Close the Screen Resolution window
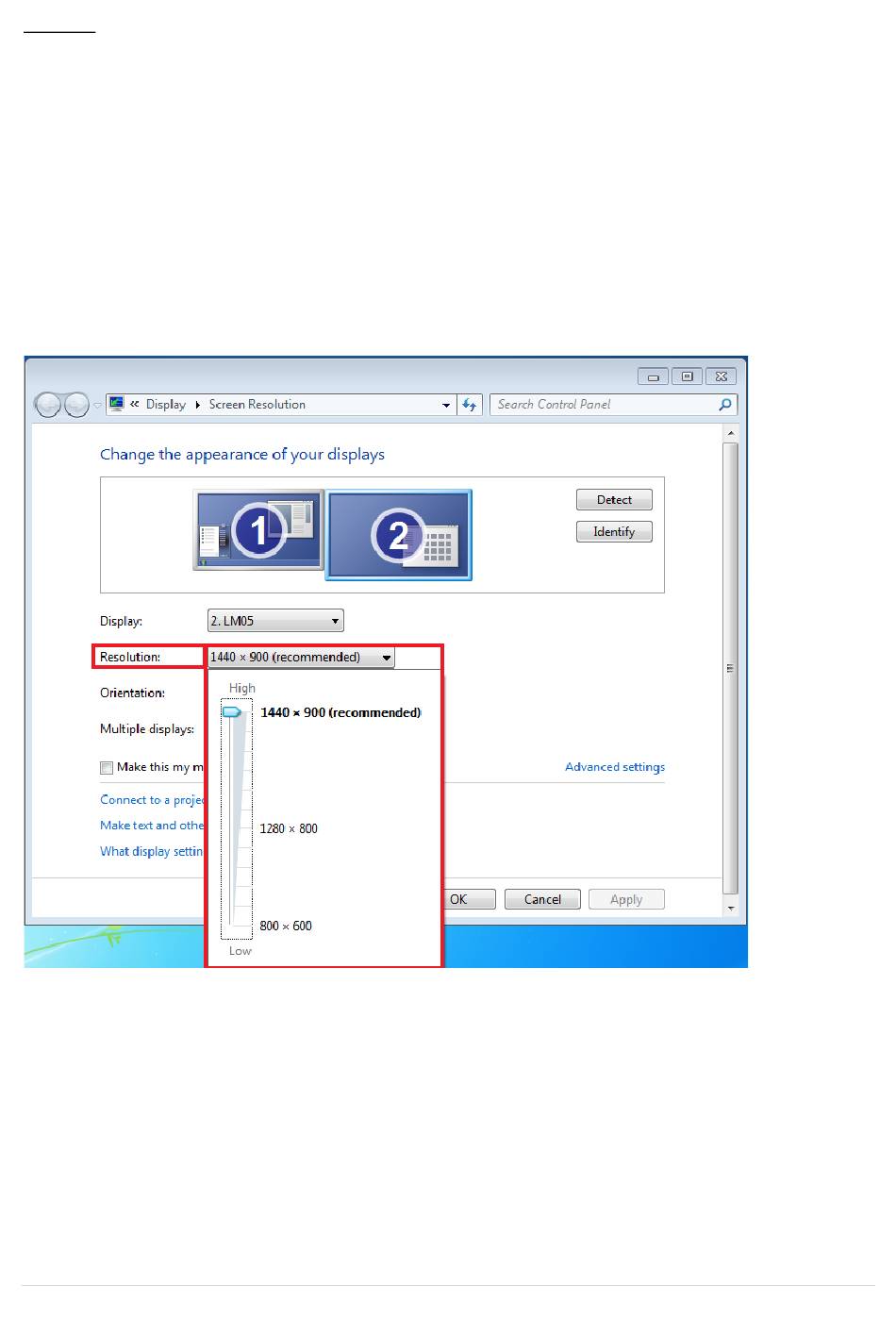The image size is (896, 1319). pyautogui.click(x=722, y=376)
